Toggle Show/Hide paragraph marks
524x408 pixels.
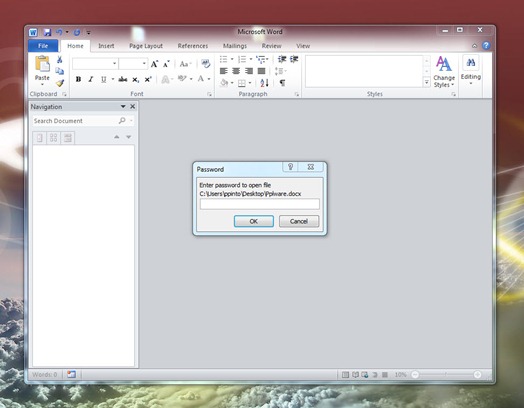[283, 83]
